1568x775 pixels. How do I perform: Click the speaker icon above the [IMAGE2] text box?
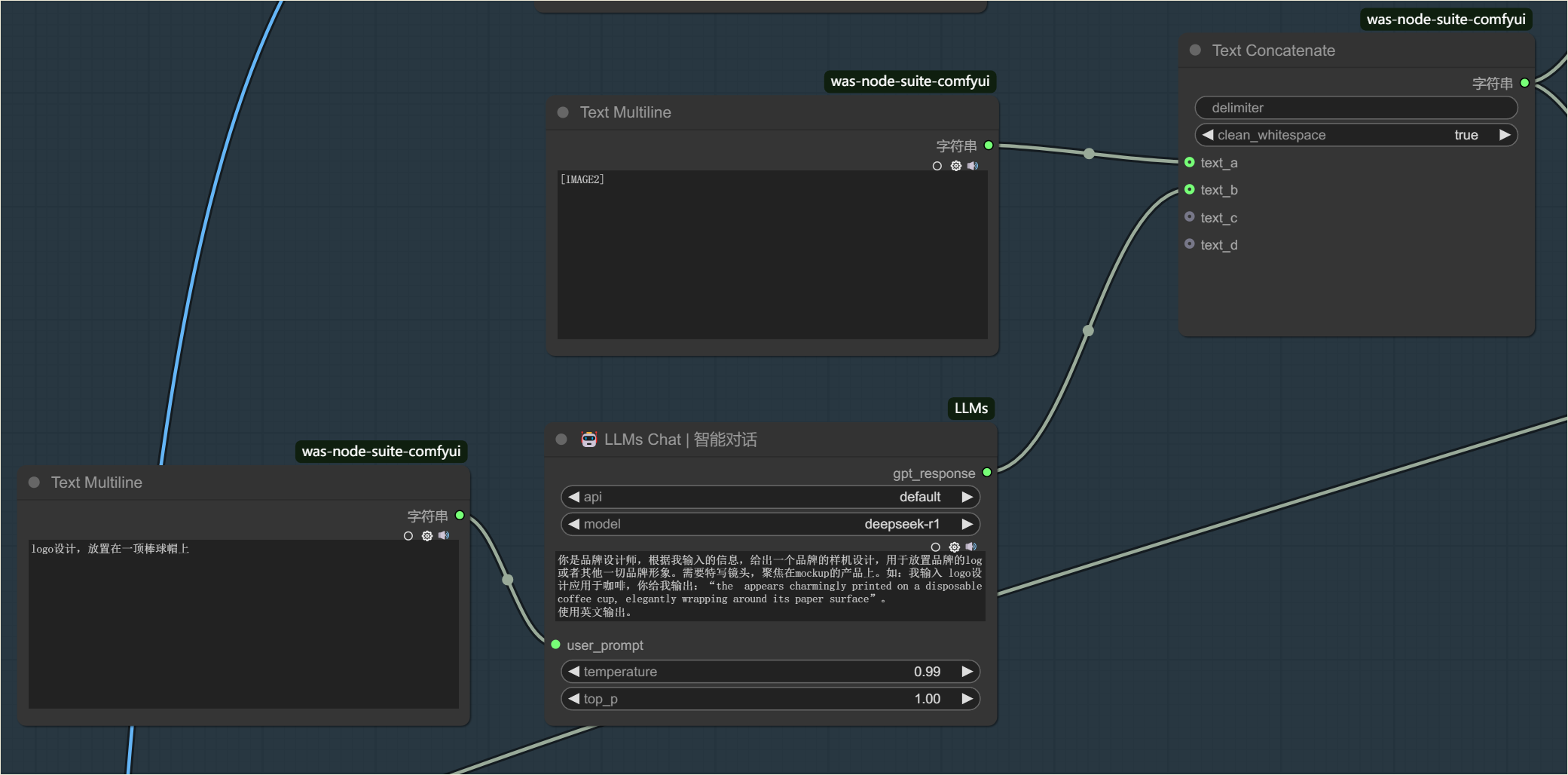click(x=973, y=166)
